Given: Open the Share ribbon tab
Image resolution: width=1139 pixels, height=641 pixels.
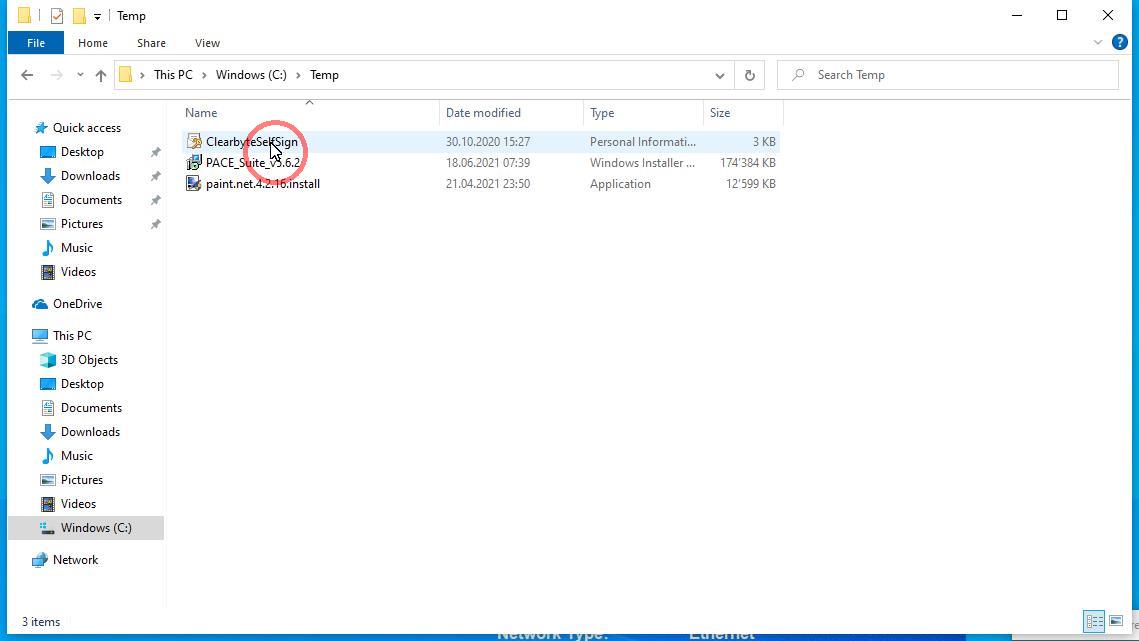Looking at the screenshot, I should click(x=151, y=43).
